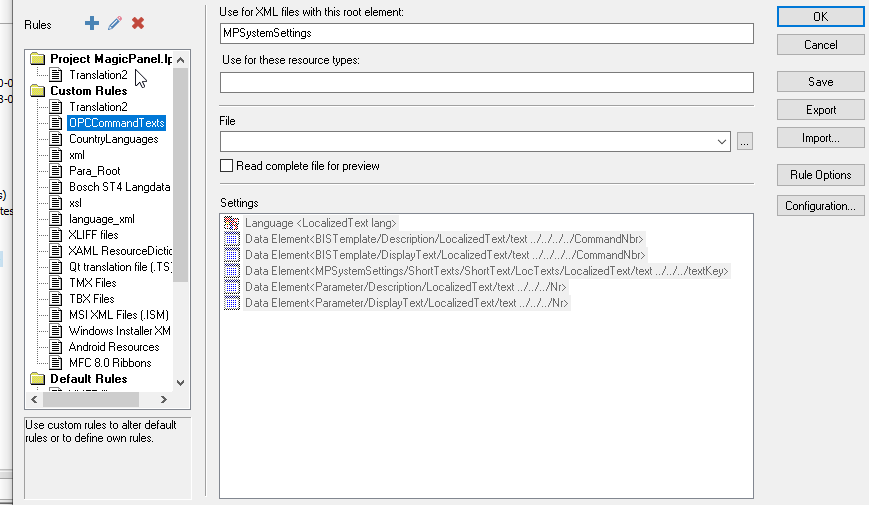The width and height of the screenshot is (869, 505).
Task: Open the File dropdown list
Action: (x=722, y=142)
